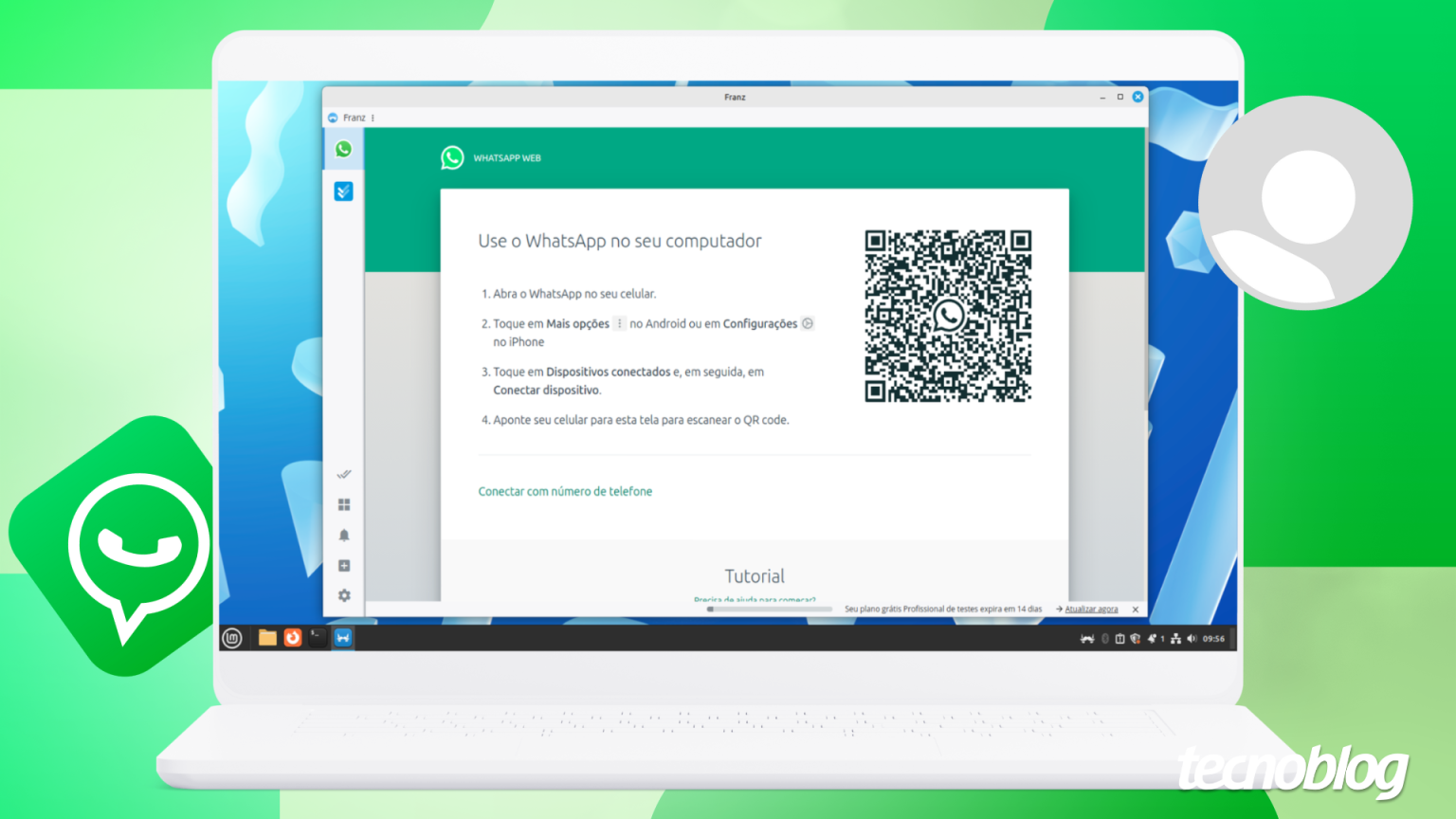Open the blue Todos service in sidebar
Image resolution: width=1456 pixels, height=819 pixels.
pos(343,191)
